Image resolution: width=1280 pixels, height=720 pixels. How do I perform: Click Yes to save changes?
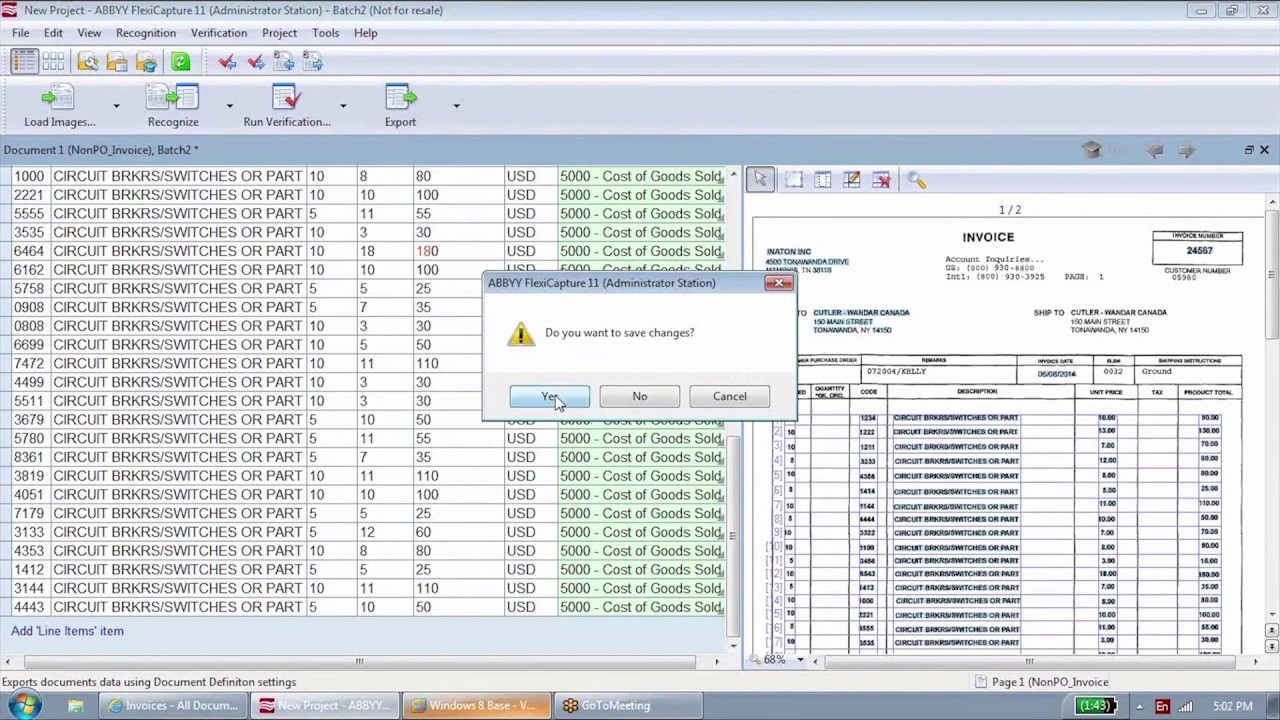pyautogui.click(x=549, y=397)
